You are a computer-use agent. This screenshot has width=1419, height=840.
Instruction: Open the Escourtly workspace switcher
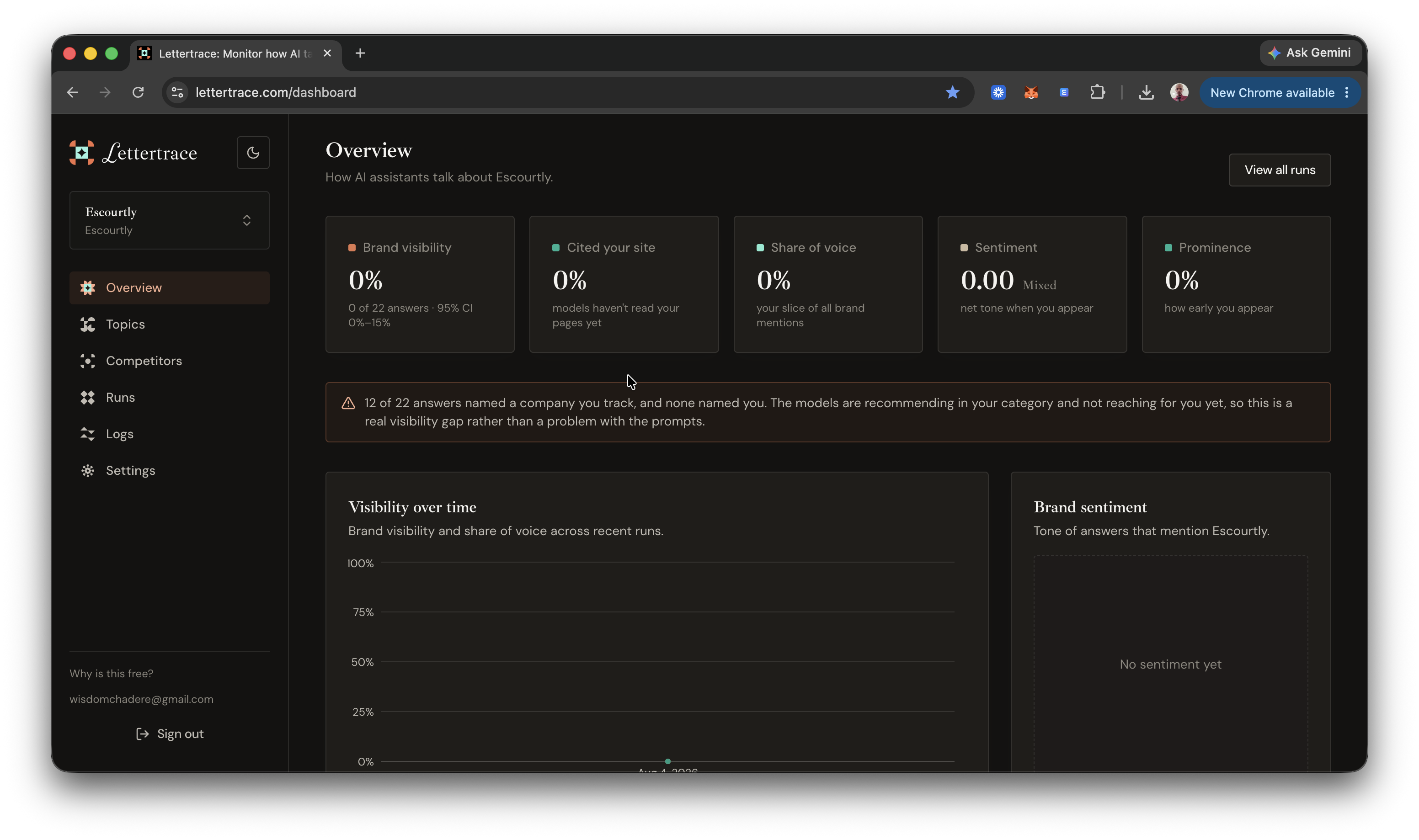[169, 220]
